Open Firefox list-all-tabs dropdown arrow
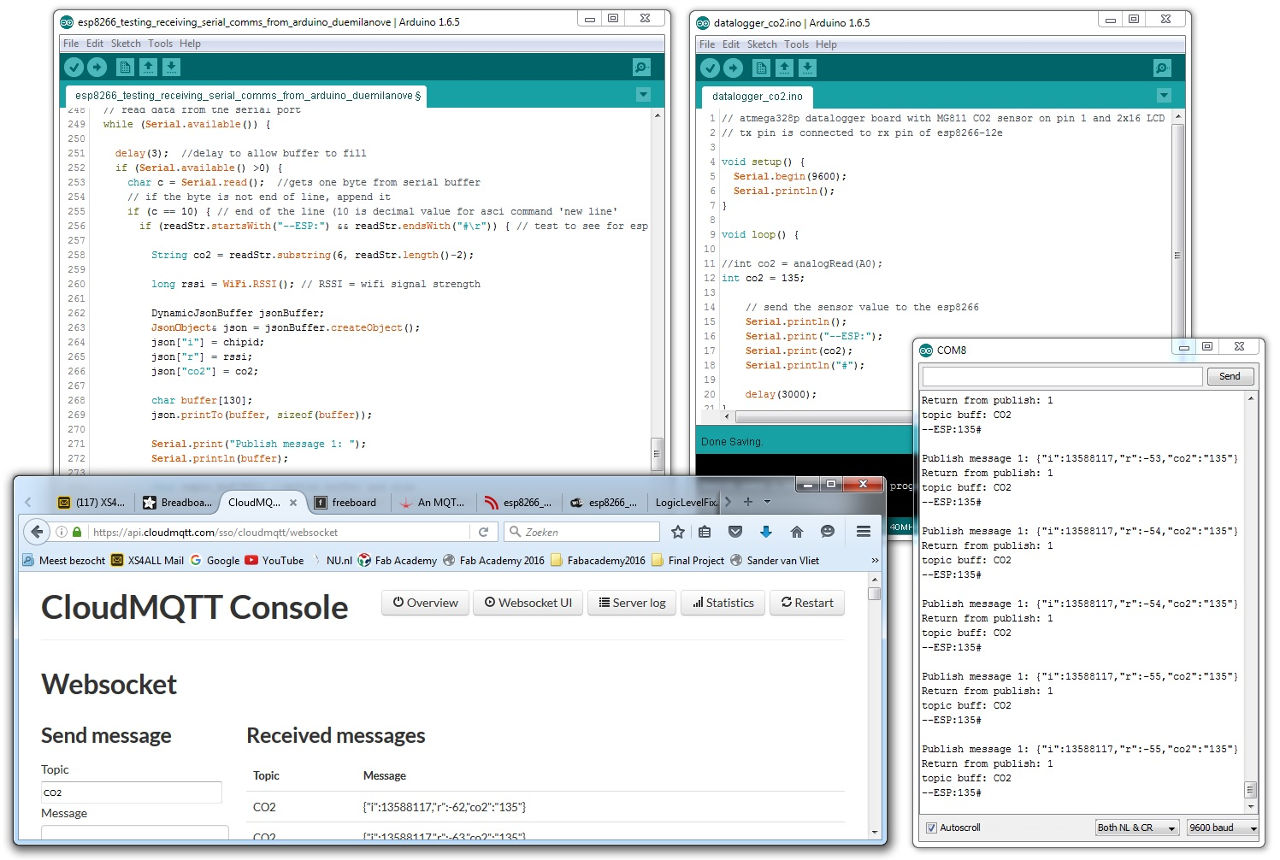The width and height of the screenshot is (1280, 860). click(x=767, y=502)
